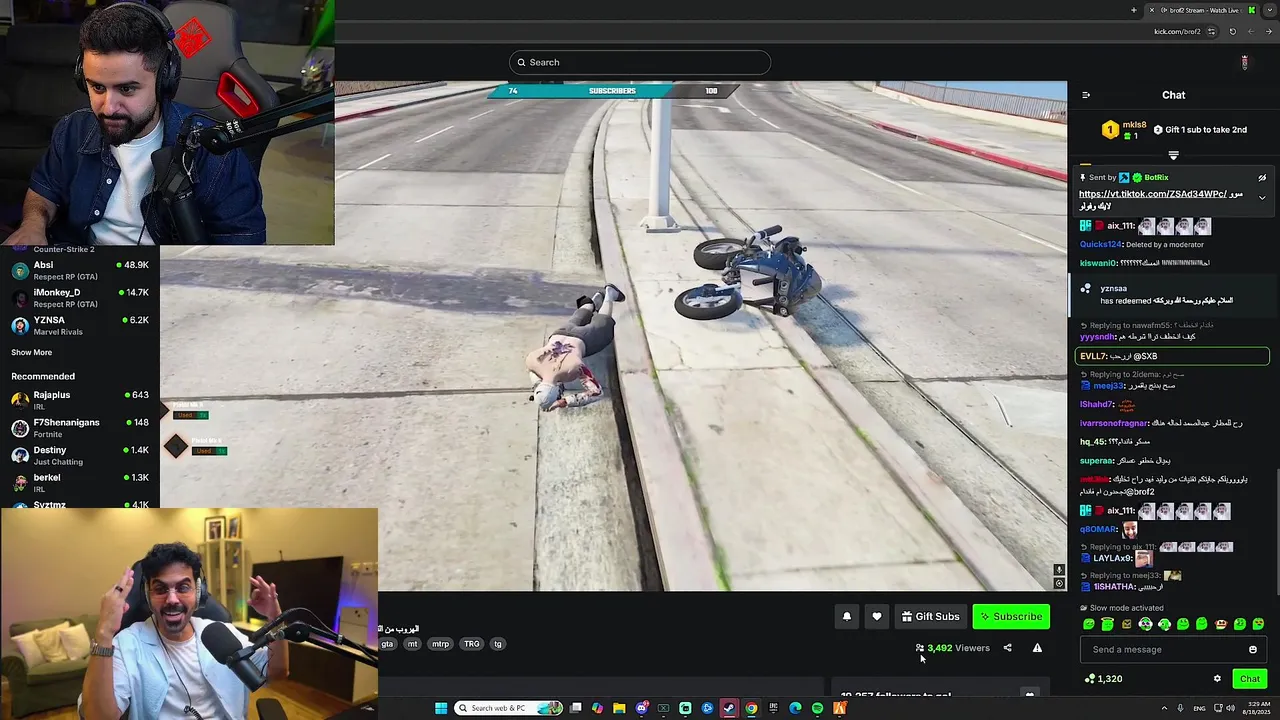Click username EVLL7 in chat
The height and width of the screenshot is (720, 1280).
pos(1093,356)
